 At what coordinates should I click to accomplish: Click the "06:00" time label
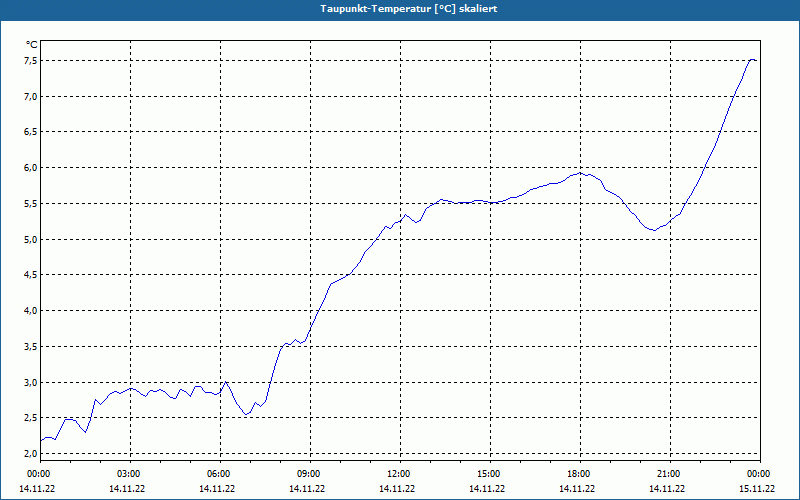pos(220,474)
